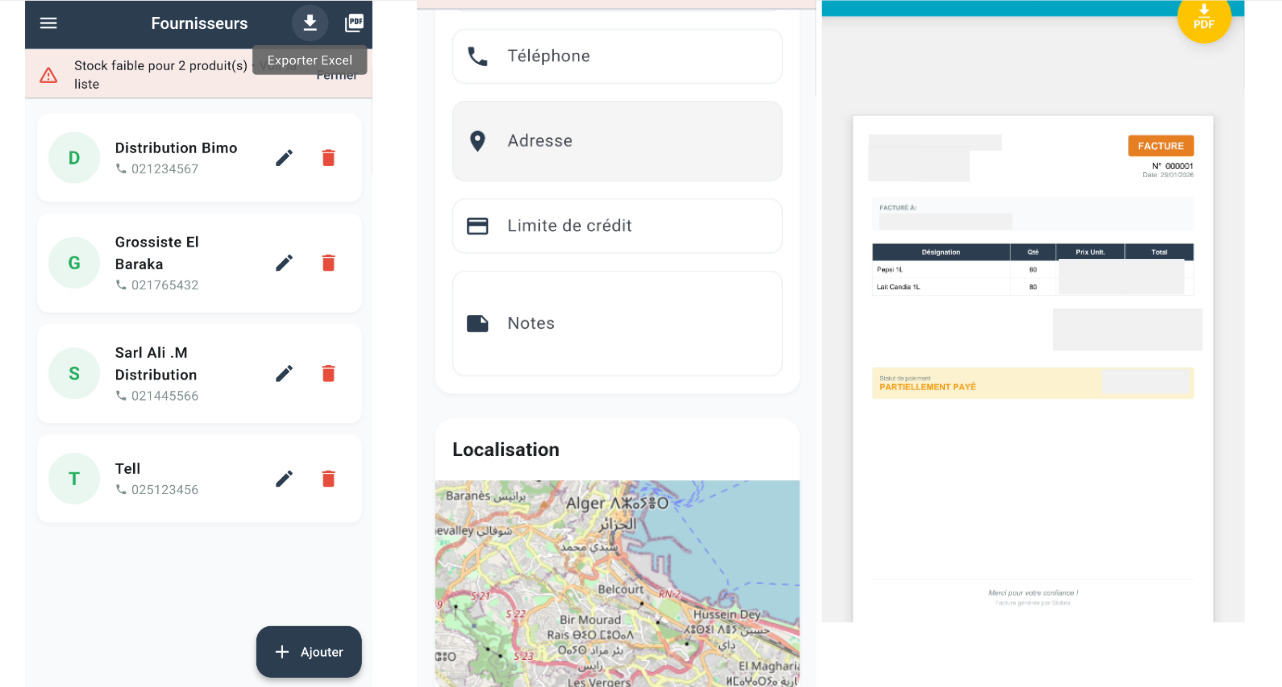
Task: Click the PDF export icon in header
Action: [354, 23]
